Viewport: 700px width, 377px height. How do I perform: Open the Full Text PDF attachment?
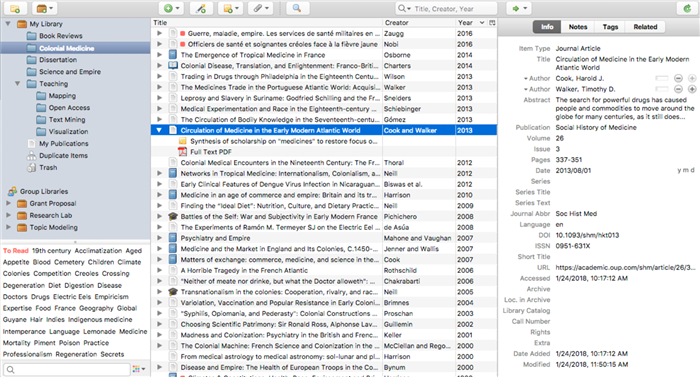[x=211, y=152]
